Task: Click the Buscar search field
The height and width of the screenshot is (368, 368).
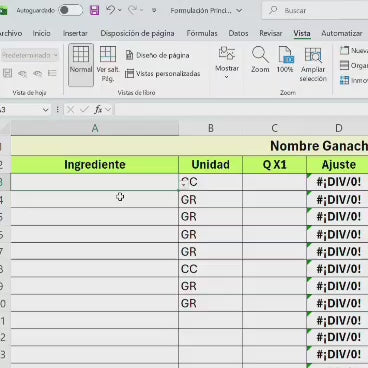Action: pyautogui.click(x=315, y=11)
